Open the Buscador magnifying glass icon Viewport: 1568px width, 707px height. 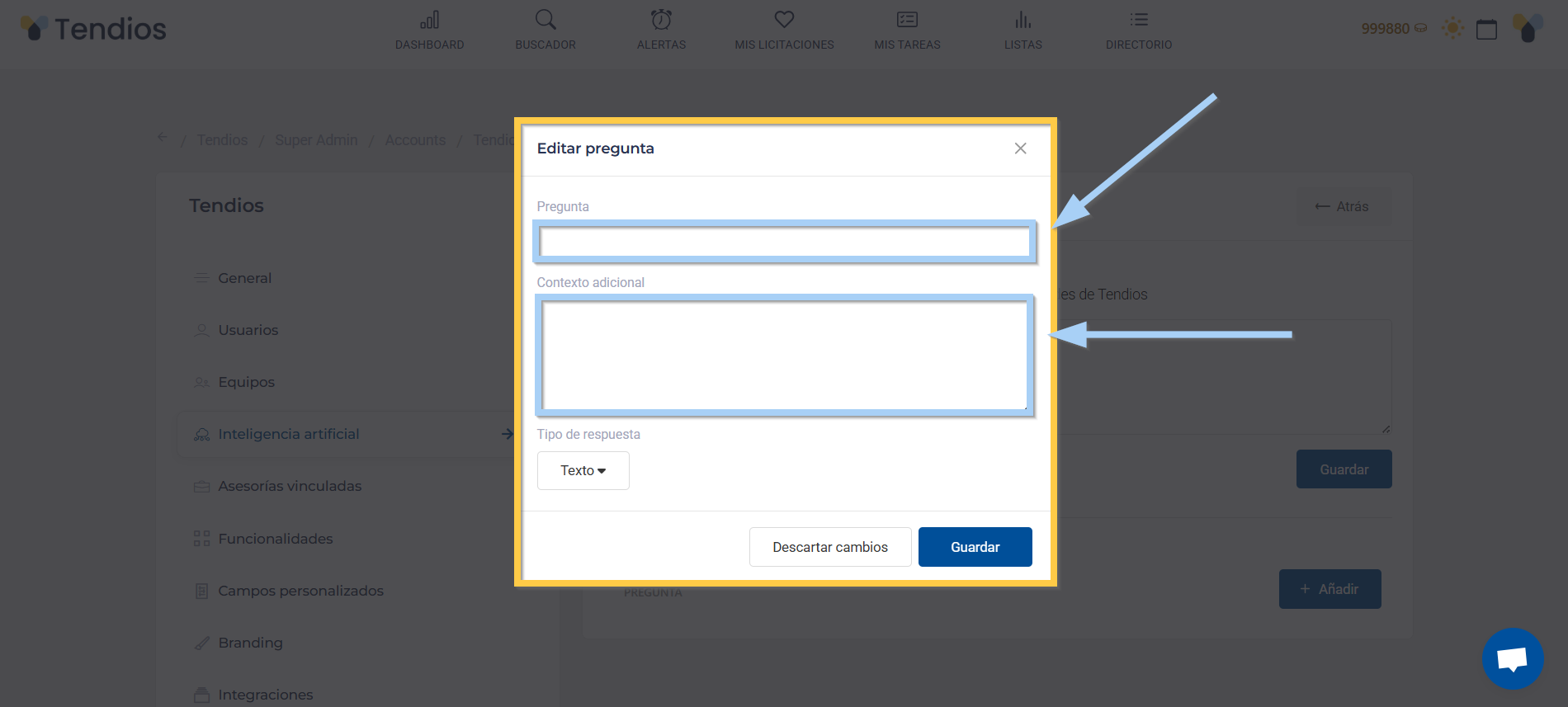(x=545, y=20)
